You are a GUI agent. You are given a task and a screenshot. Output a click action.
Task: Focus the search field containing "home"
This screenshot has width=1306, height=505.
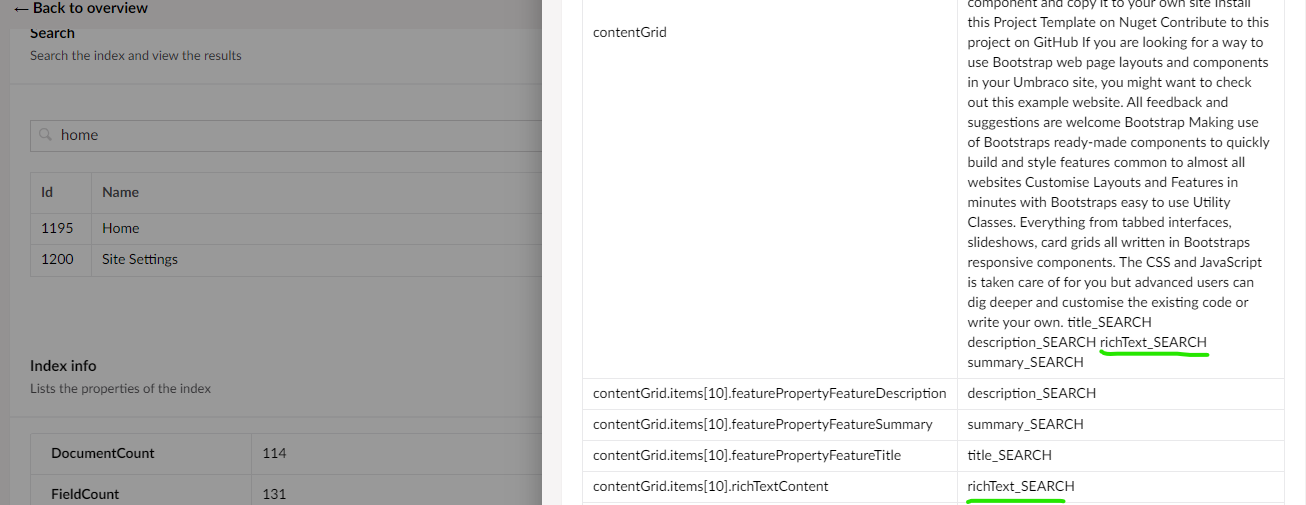(x=286, y=135)
